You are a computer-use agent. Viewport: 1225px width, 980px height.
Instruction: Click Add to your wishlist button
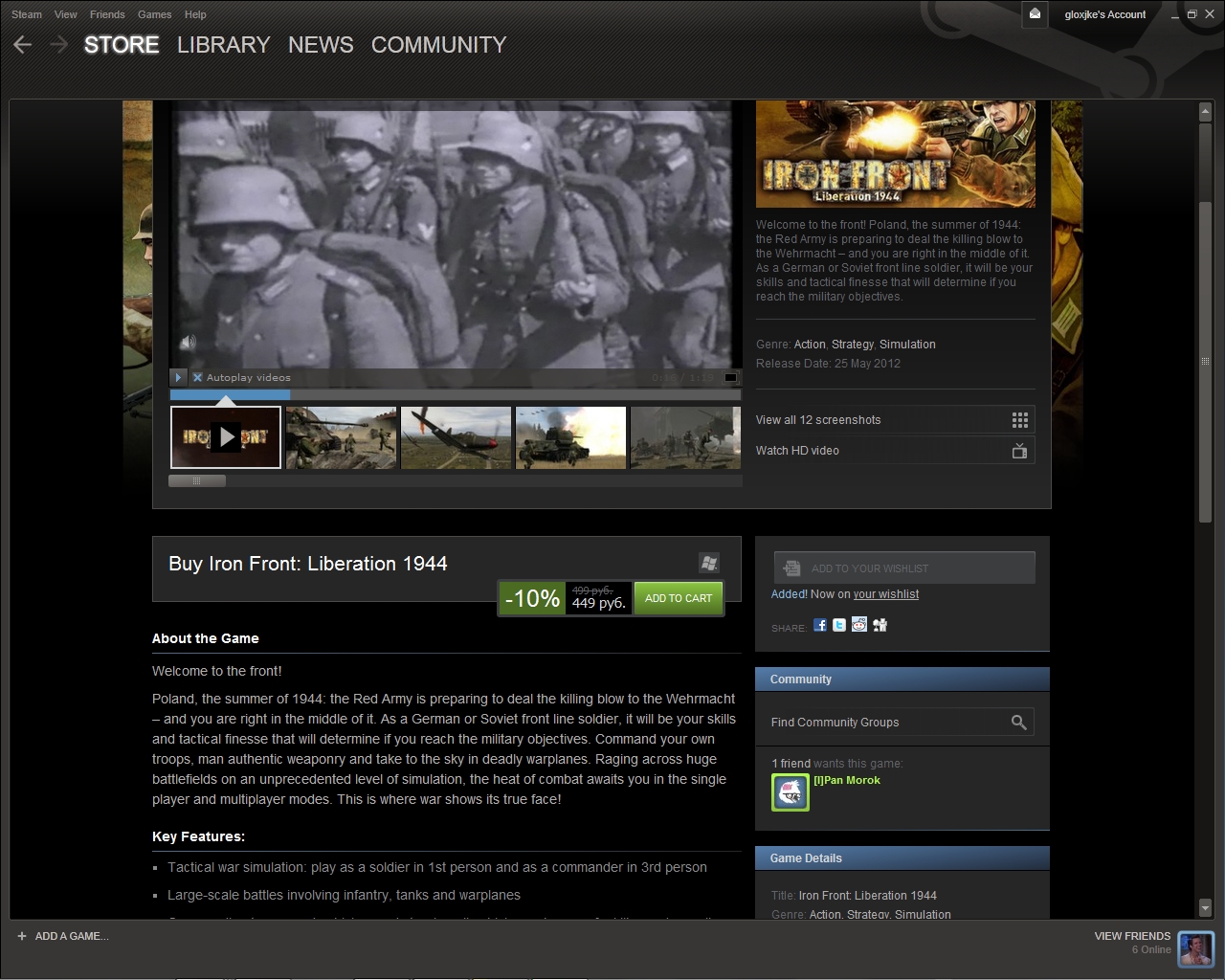coord(904,568)
